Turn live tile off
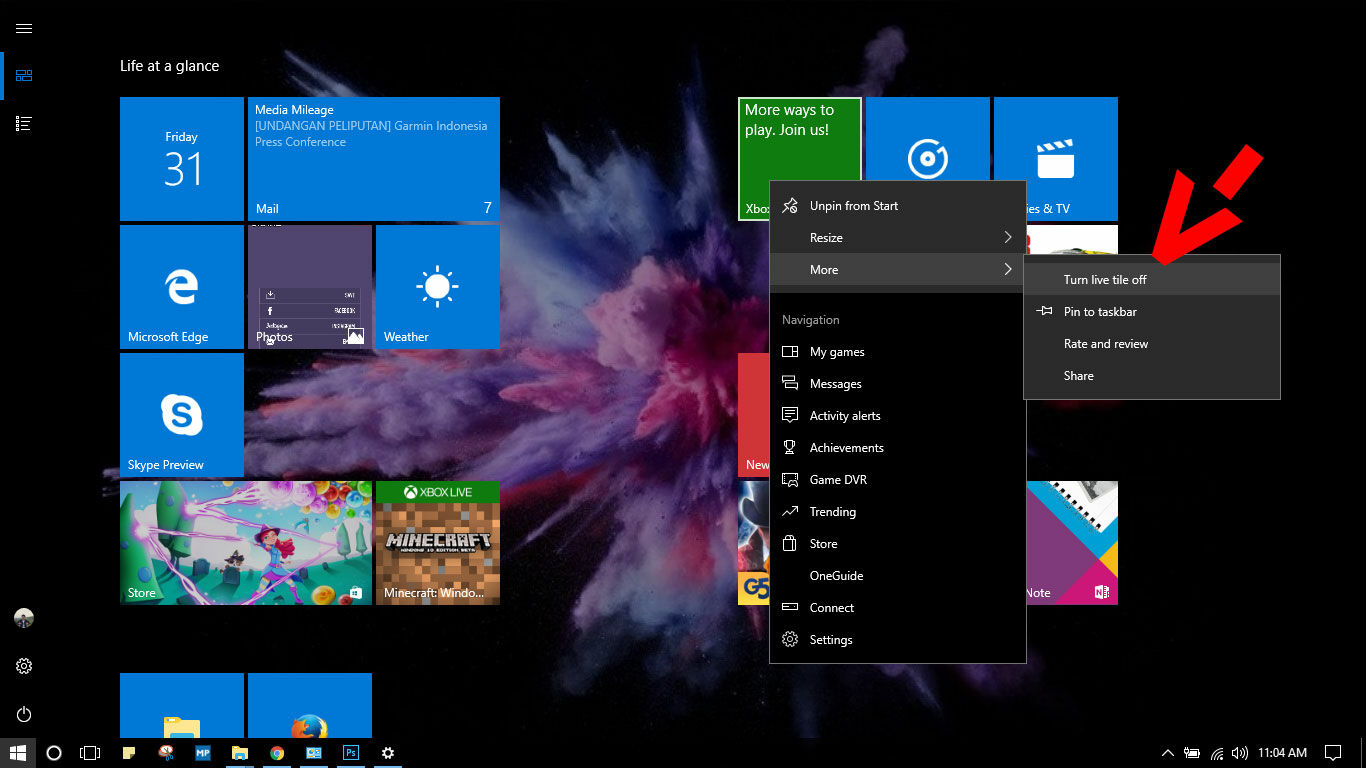 click(x=1152, y=280)
